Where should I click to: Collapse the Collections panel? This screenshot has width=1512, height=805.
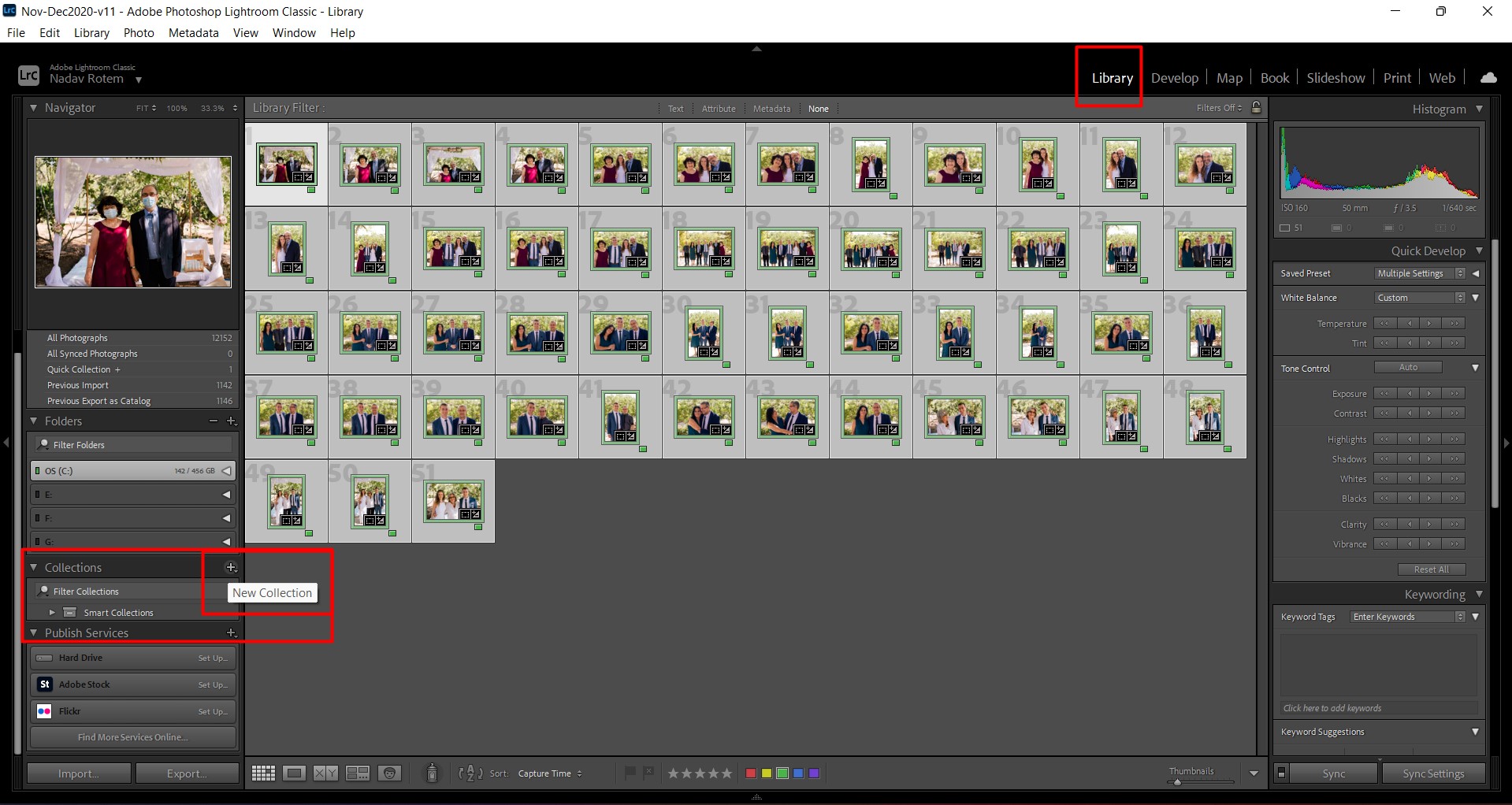pos(34,567)
